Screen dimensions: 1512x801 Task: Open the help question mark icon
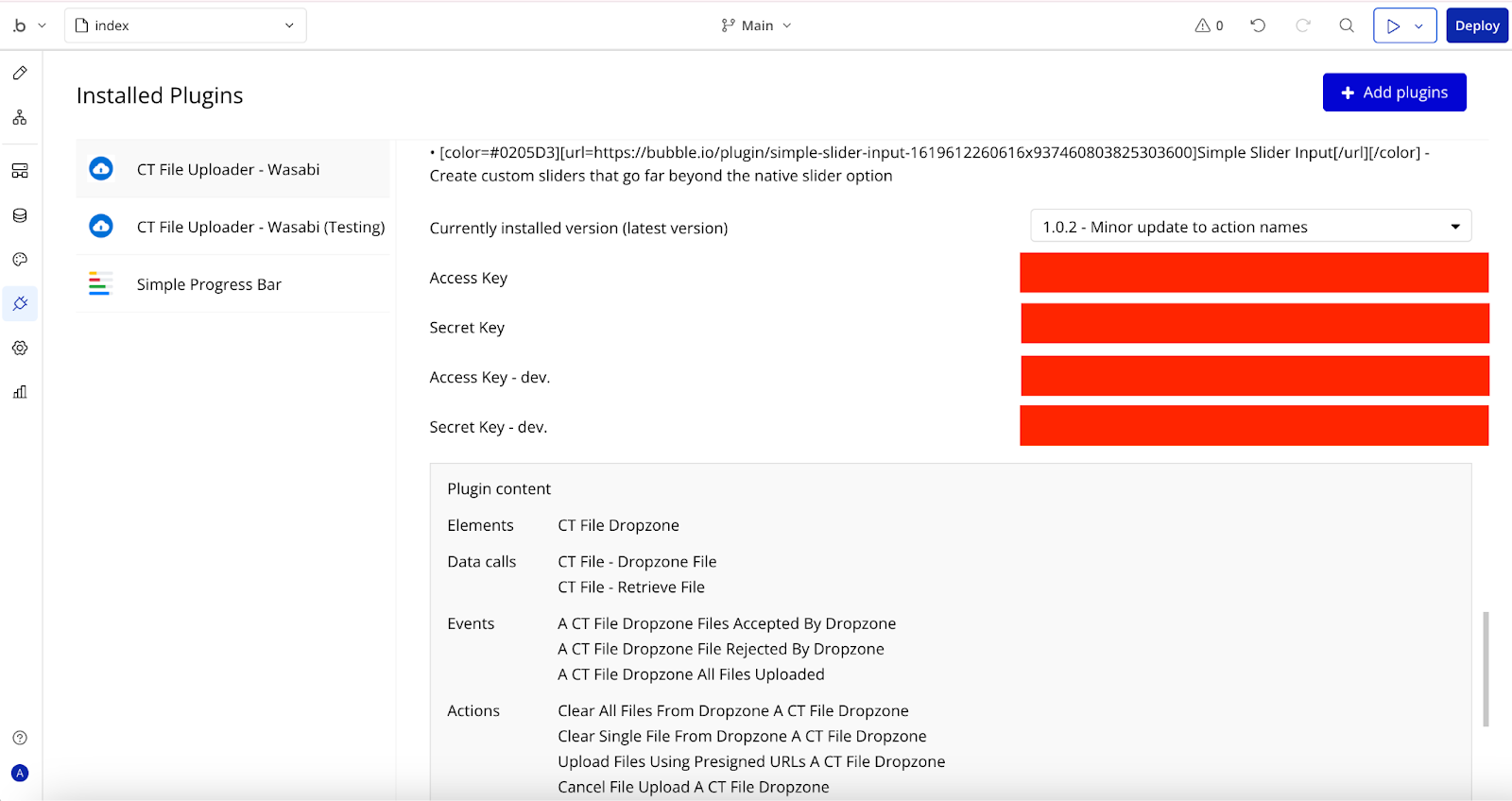(x=20, y=738)
